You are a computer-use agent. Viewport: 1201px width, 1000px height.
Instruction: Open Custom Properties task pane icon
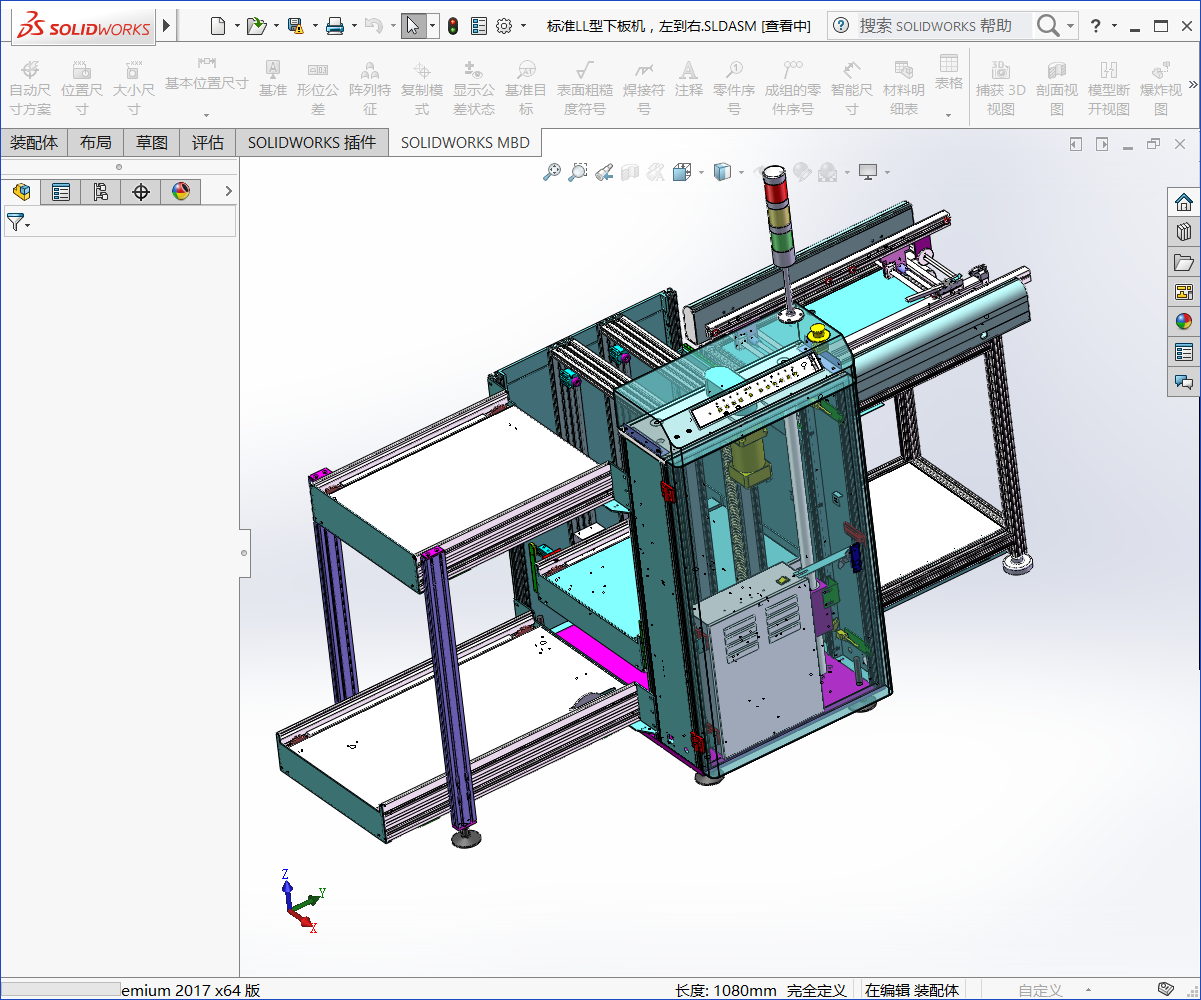[1184, 352]
